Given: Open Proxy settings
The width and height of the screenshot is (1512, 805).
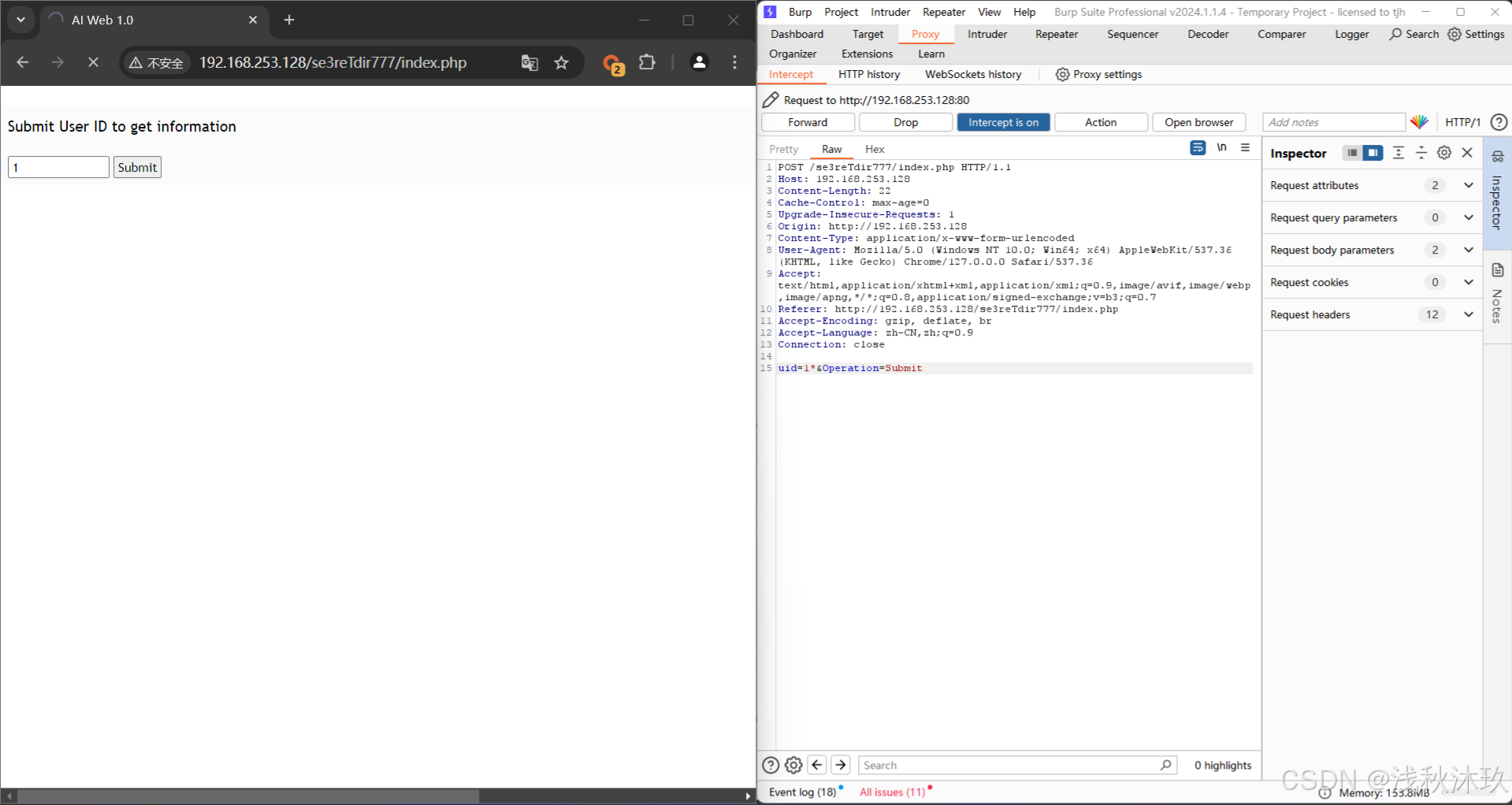Looking at the screenshot, I should tap(1098, 74).
